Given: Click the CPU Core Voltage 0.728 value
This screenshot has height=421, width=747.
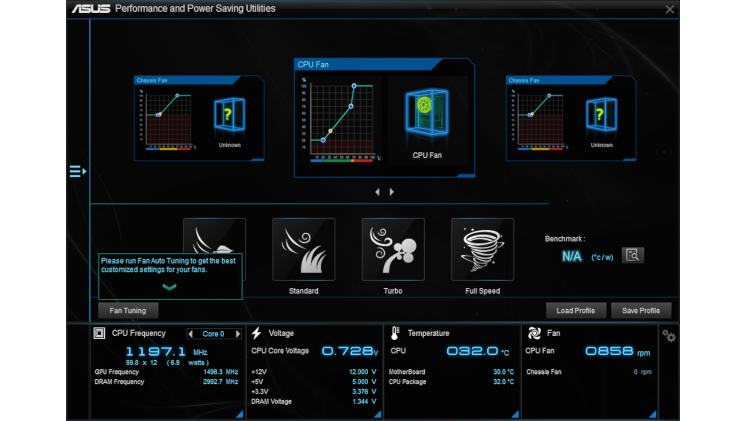Looking at the screenshot, I should 350,351.
